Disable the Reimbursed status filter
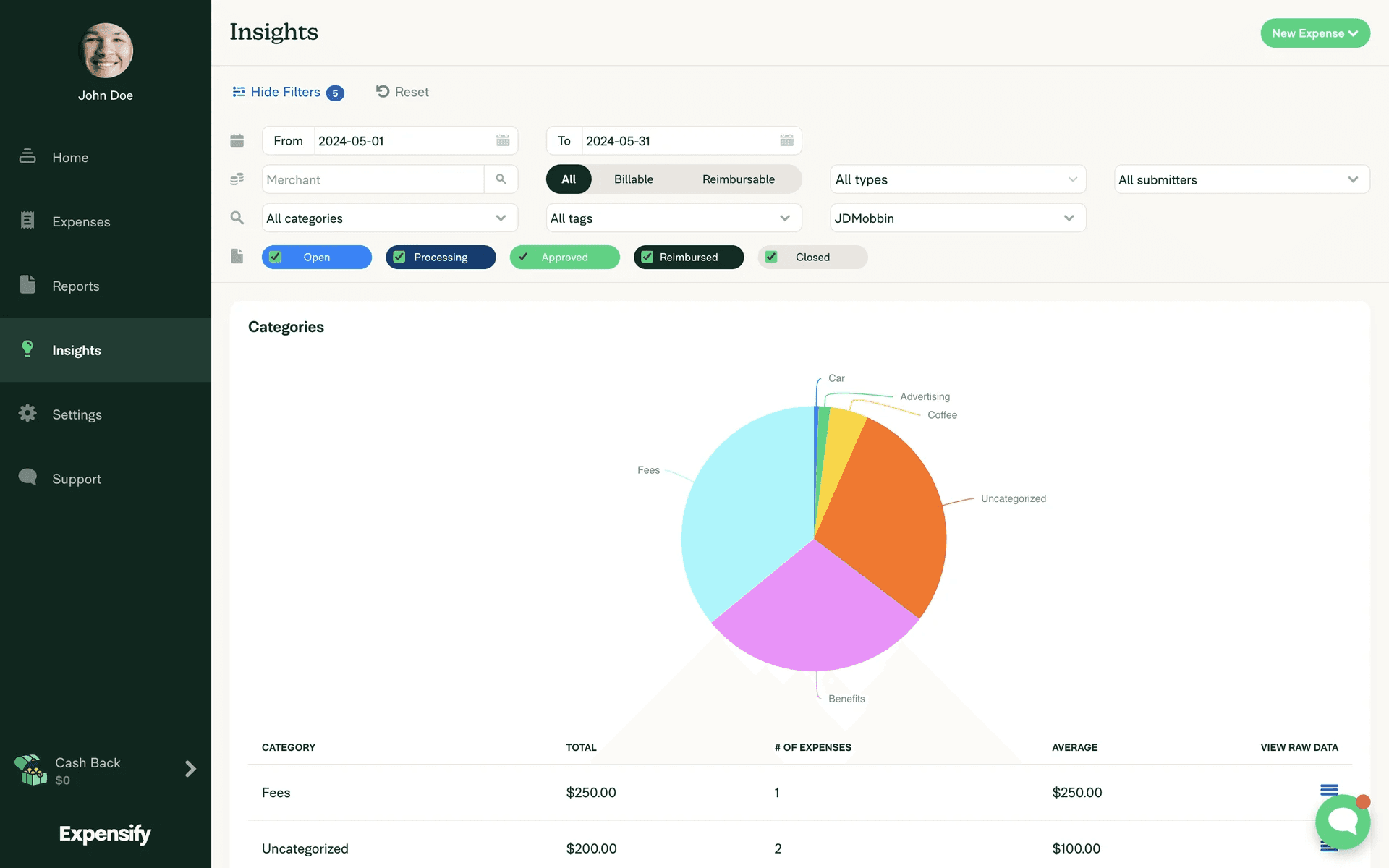Image resolution: width=1389 pixels, height=868 pixels. (x=647, y=257)
